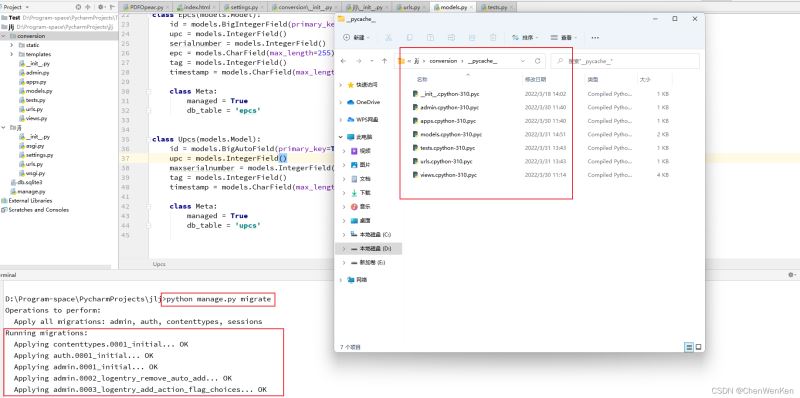Click the collapse all icon in Project toolbar
The height and width of the screenshot is (398, 800).
pyautogui.click(x=87, y=7)
